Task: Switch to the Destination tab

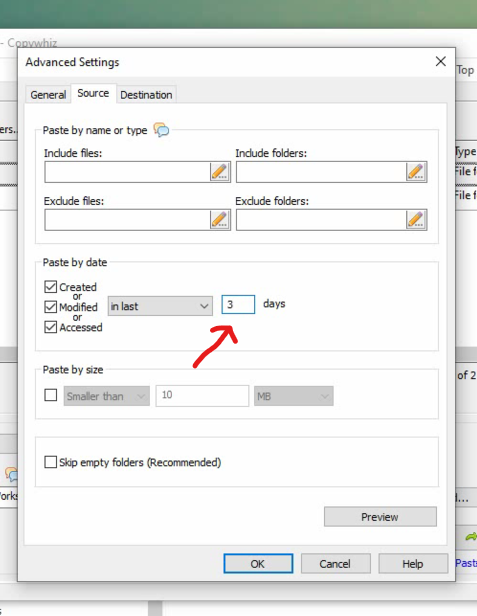Action: tap(146, 95)
